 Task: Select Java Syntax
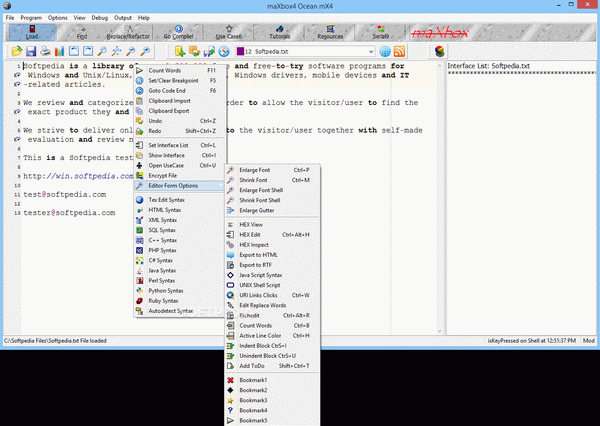(x=180, y=271)
